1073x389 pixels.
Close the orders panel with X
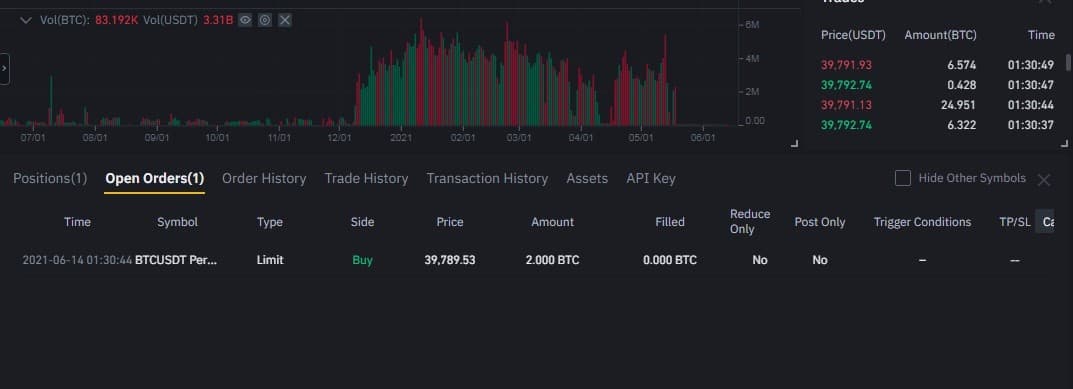coord(1044,180)
